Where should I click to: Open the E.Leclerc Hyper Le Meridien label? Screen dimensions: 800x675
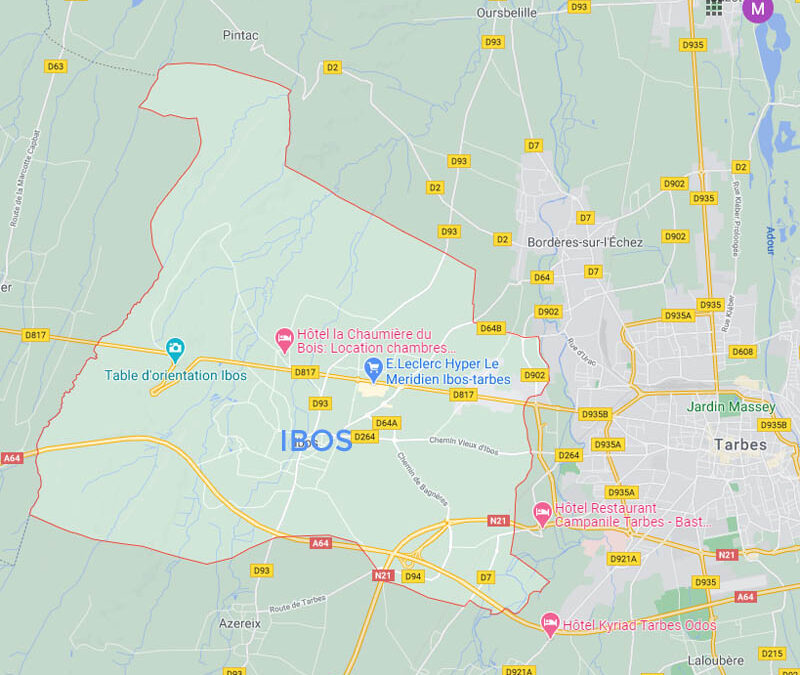448,371
